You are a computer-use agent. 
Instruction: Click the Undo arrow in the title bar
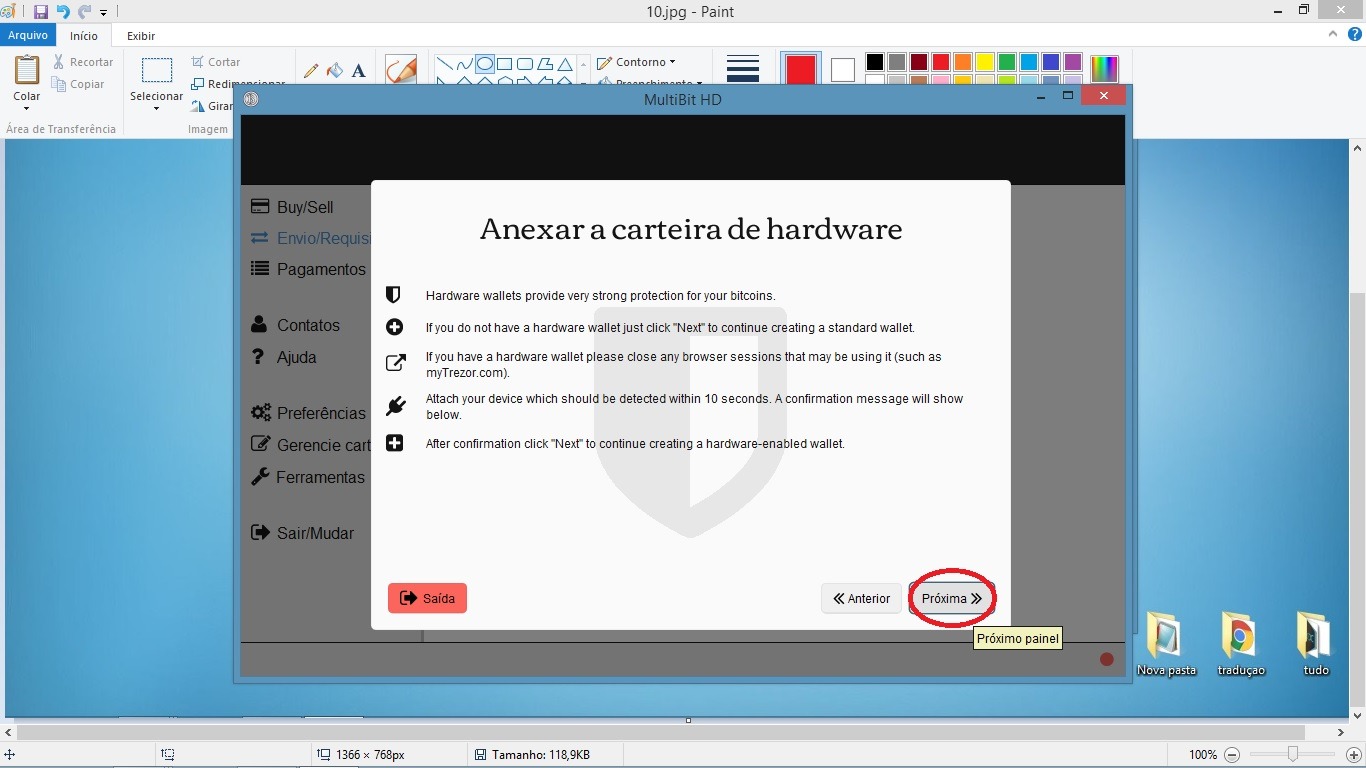[x=63, y=12]
